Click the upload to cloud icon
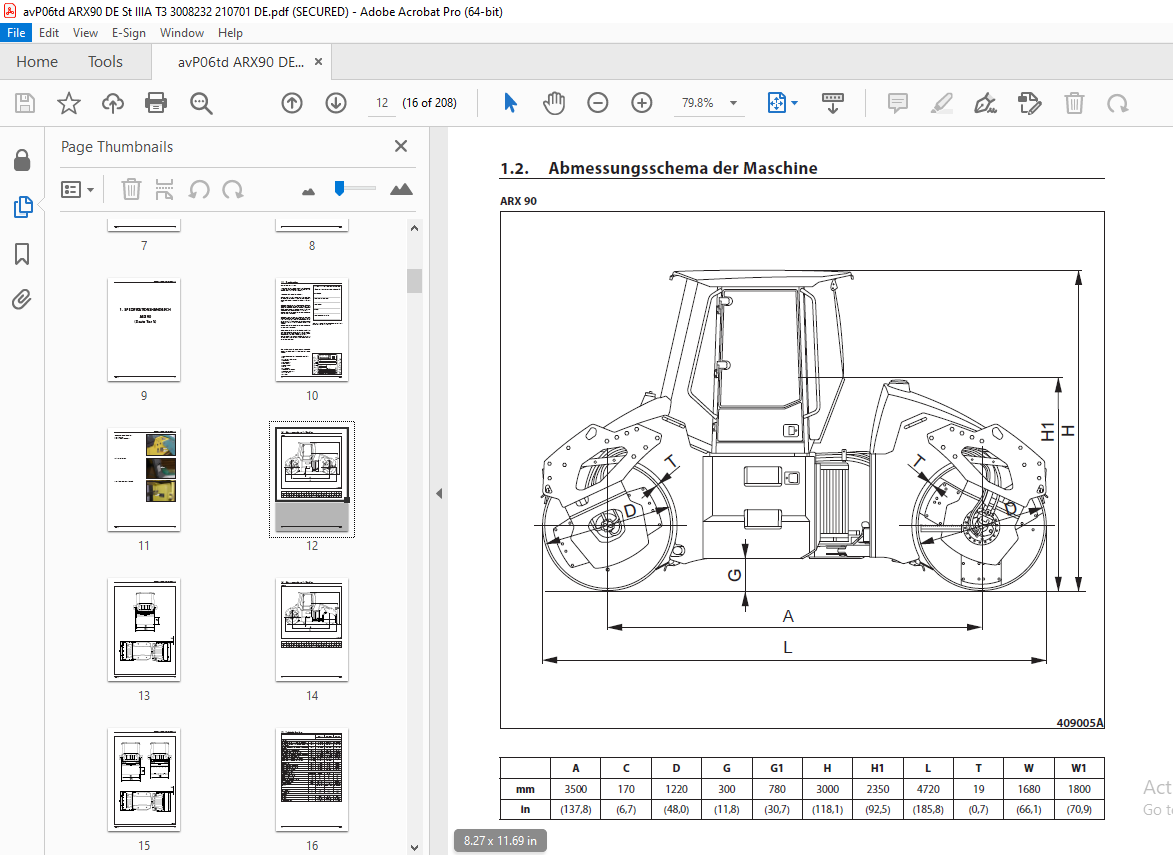1173x855 pixels. tap(113, 102)
